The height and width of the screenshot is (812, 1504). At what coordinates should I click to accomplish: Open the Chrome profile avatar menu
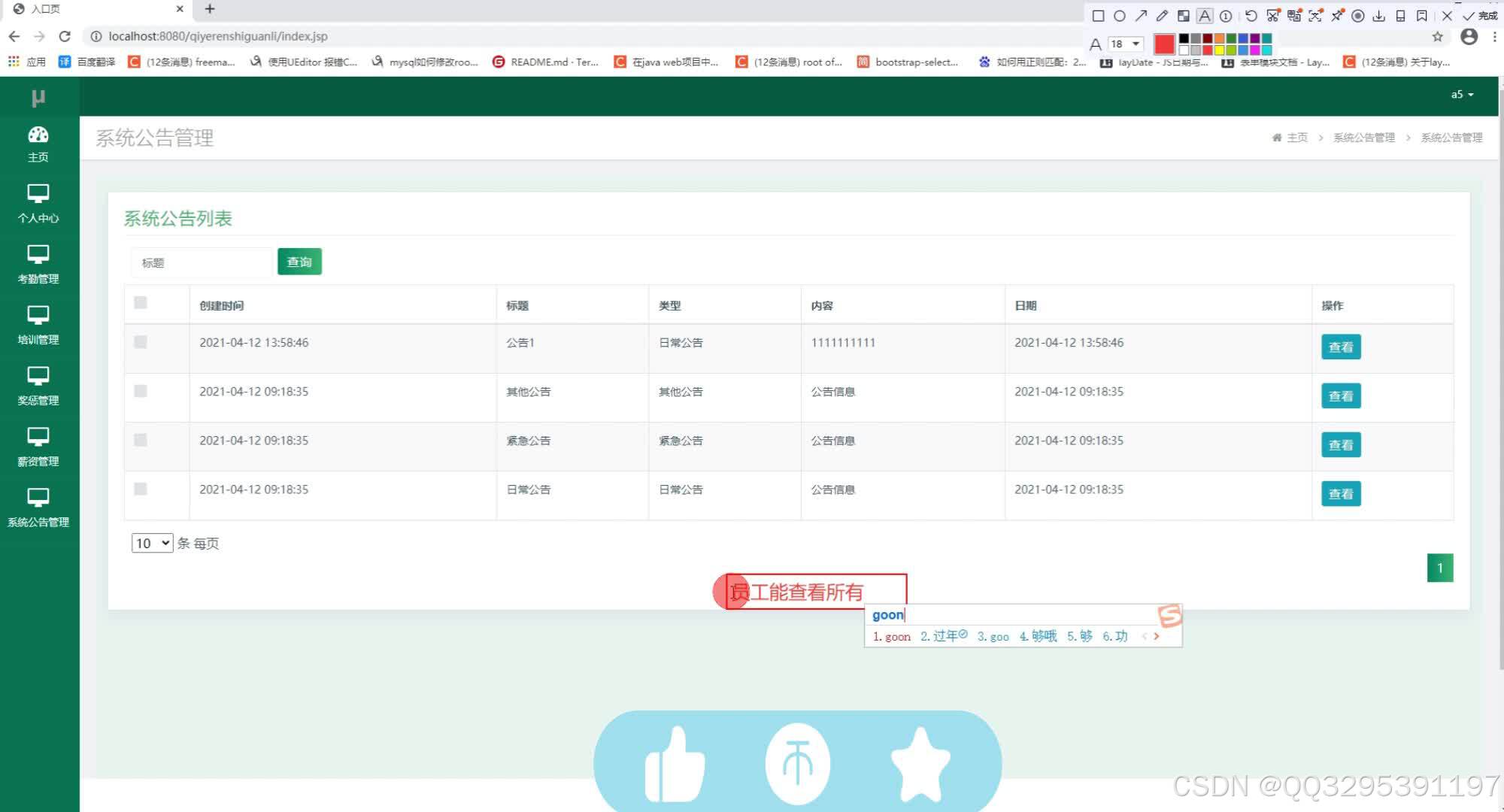1469,36
